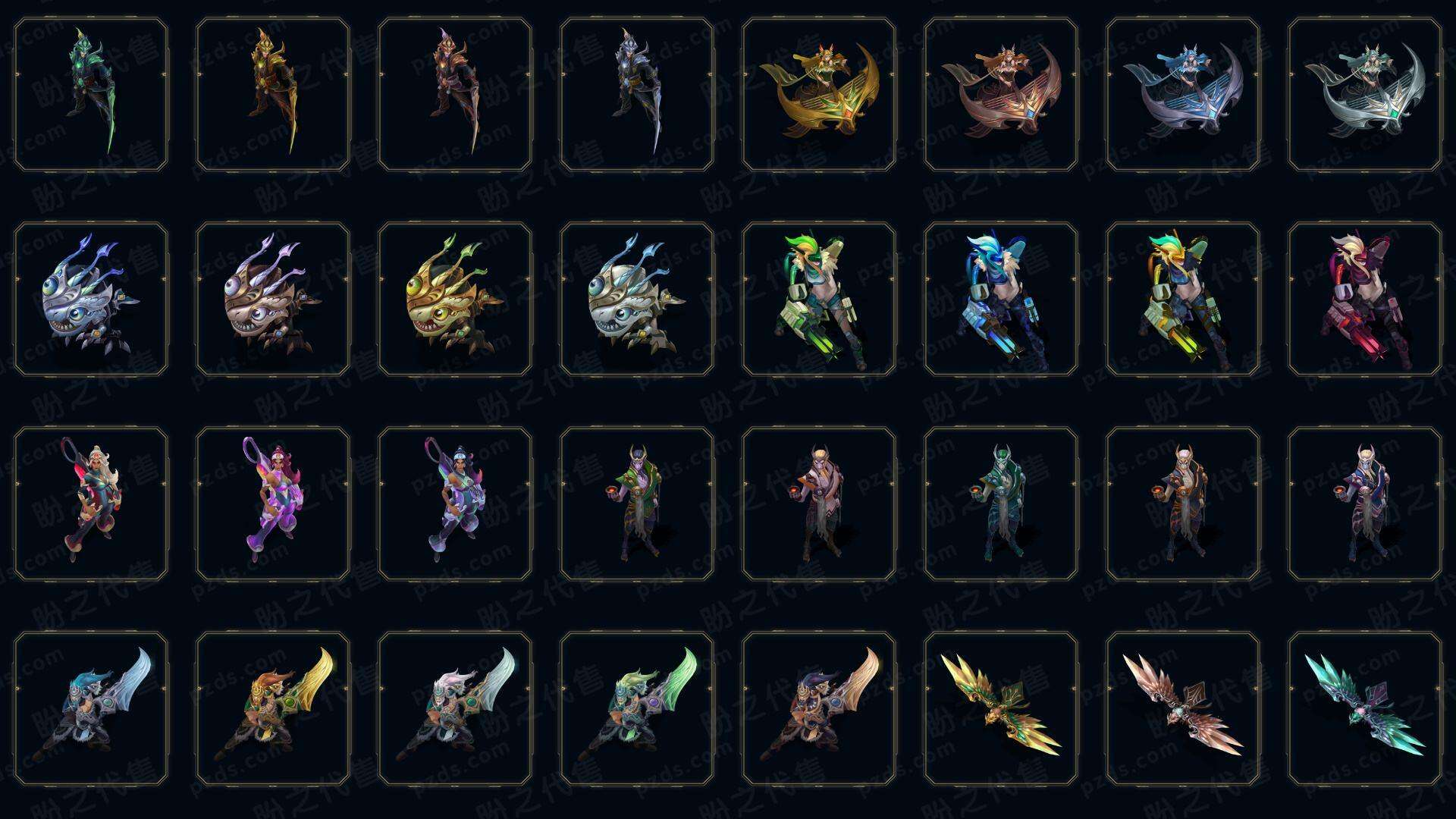Select the swordsman with golden yellow blade

pos(273,708)
